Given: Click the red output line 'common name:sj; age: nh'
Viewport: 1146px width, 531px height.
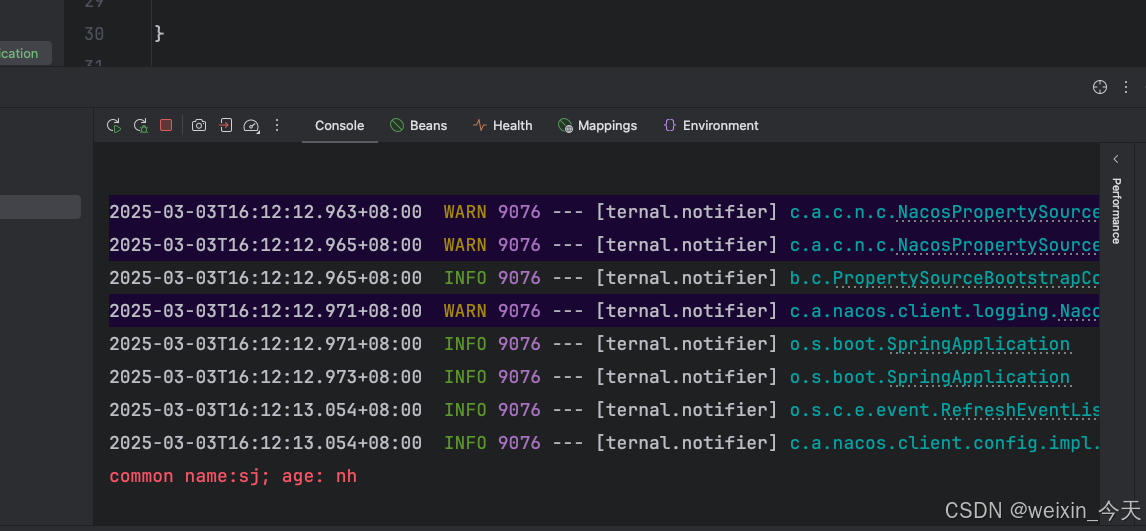Looking at the screenshot, I should (x=233, y=476).
